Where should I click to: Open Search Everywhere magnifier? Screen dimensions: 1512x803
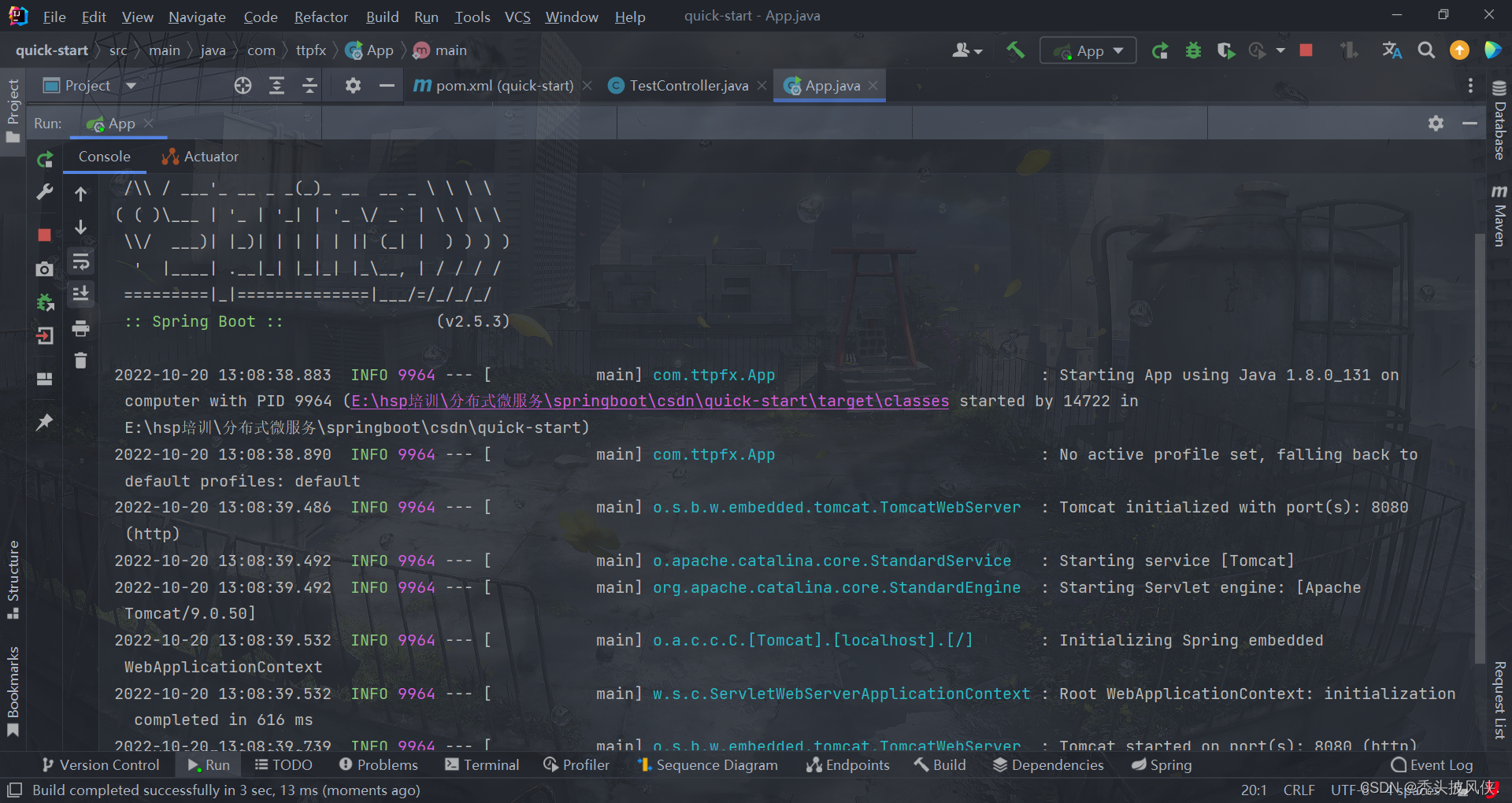click(x=1426, y=50)
